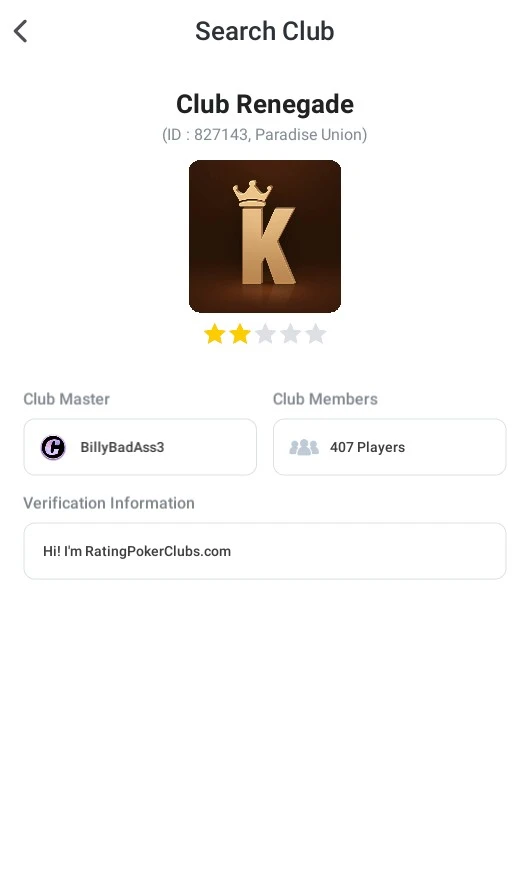Click the Club Renegade title
Viewport: 531px width, 870px height.
point(265,104)
